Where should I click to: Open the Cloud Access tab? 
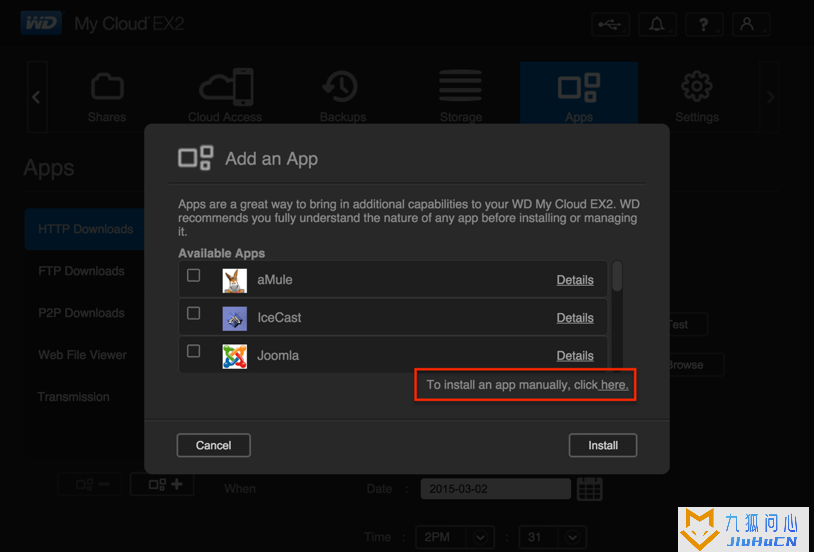225,97
